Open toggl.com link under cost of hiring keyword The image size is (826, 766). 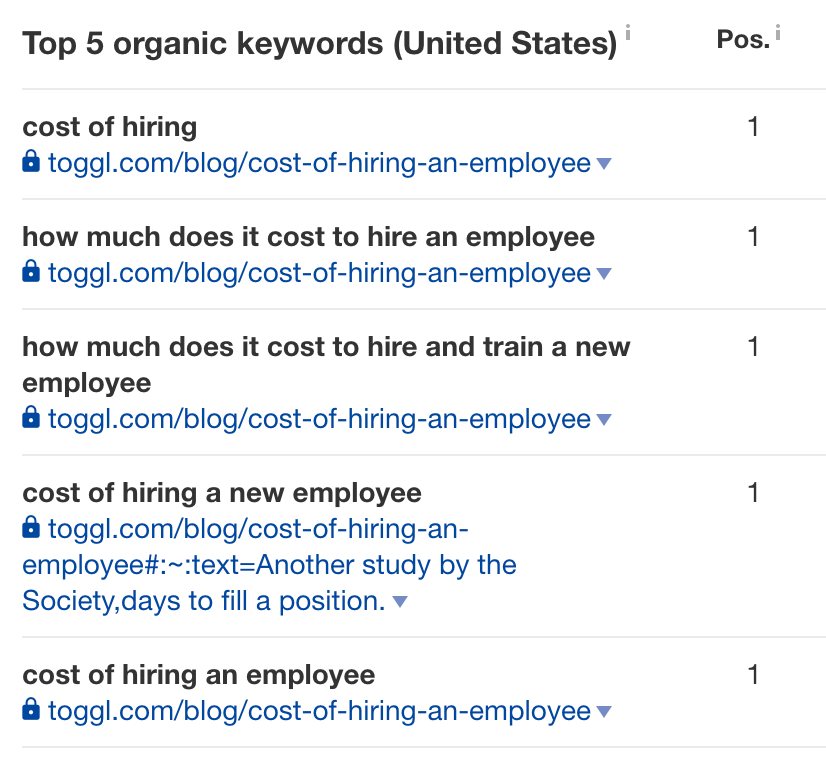319,163
